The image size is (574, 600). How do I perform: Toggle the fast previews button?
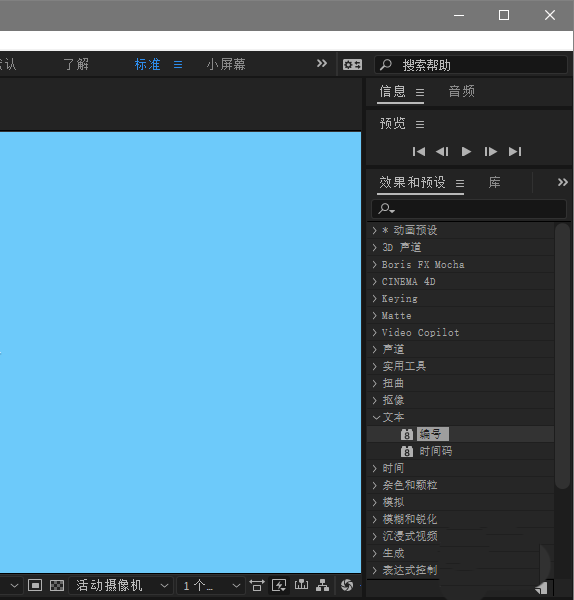tap(279, 585)
